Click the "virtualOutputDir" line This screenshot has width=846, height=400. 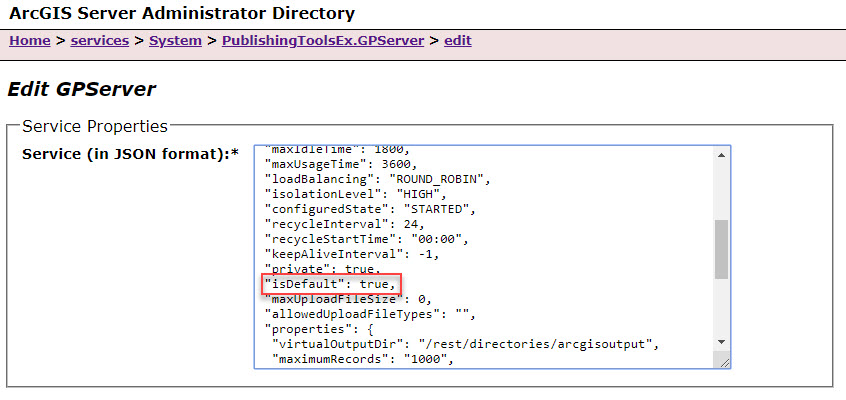pyautogui.click(x=466, y=344)
